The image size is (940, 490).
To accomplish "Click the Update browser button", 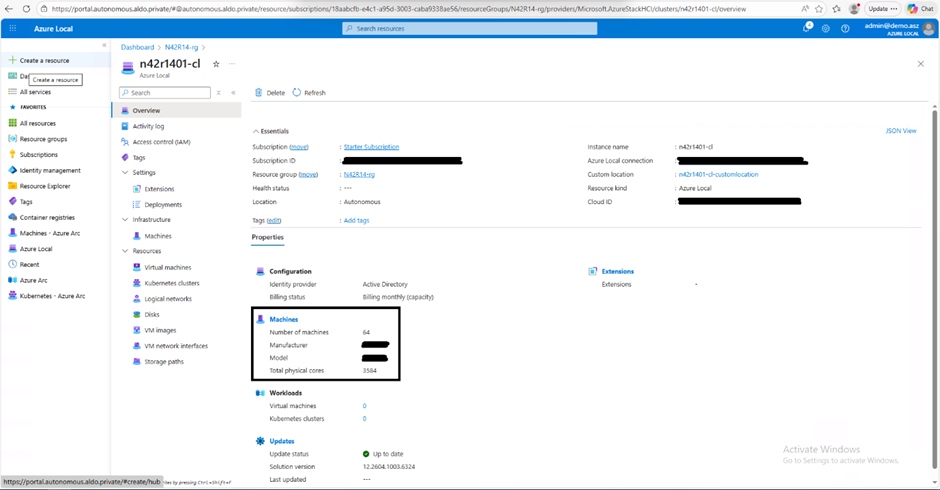I will [882, 9].
